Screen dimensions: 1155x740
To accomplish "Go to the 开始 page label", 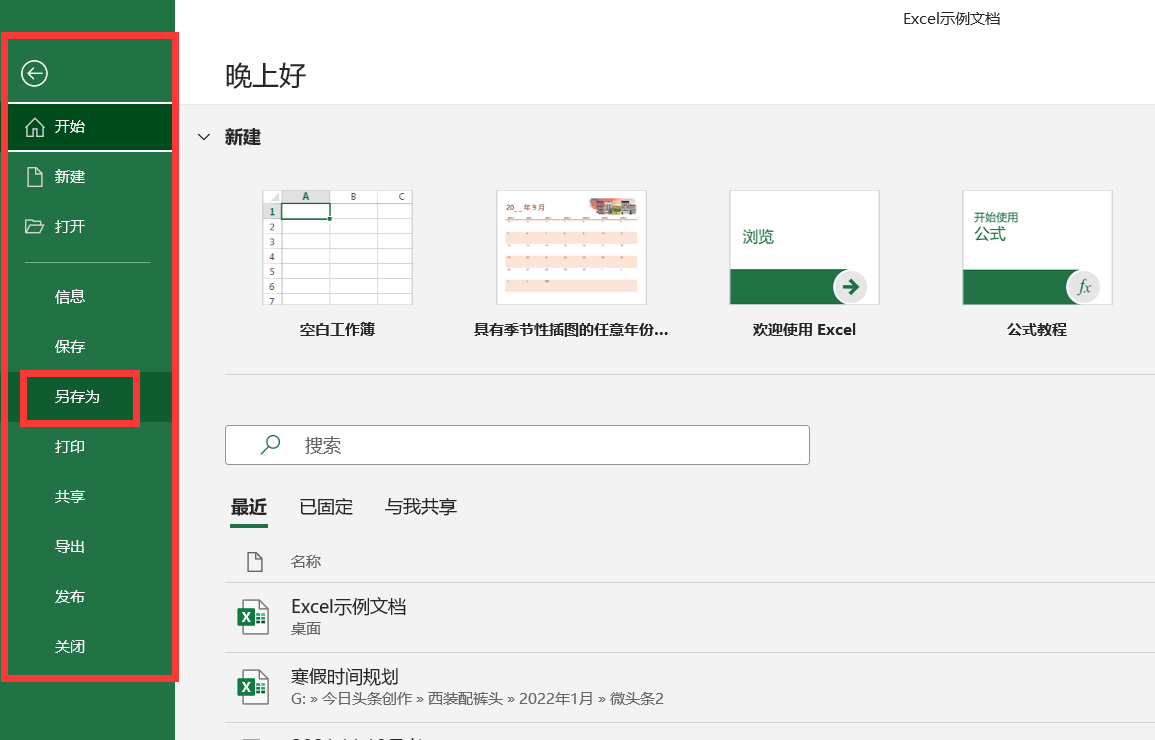I will pyautogui.click(x=70, y=127).
